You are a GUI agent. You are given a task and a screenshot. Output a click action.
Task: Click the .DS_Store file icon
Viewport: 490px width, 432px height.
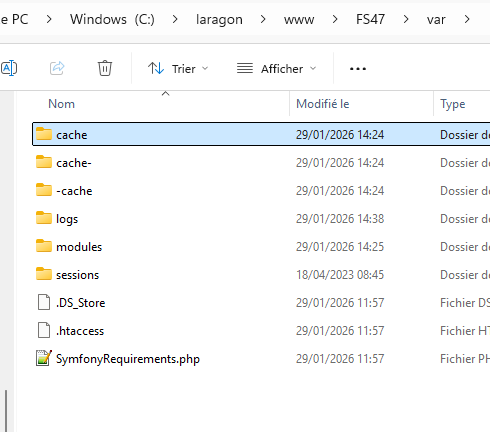44,302
